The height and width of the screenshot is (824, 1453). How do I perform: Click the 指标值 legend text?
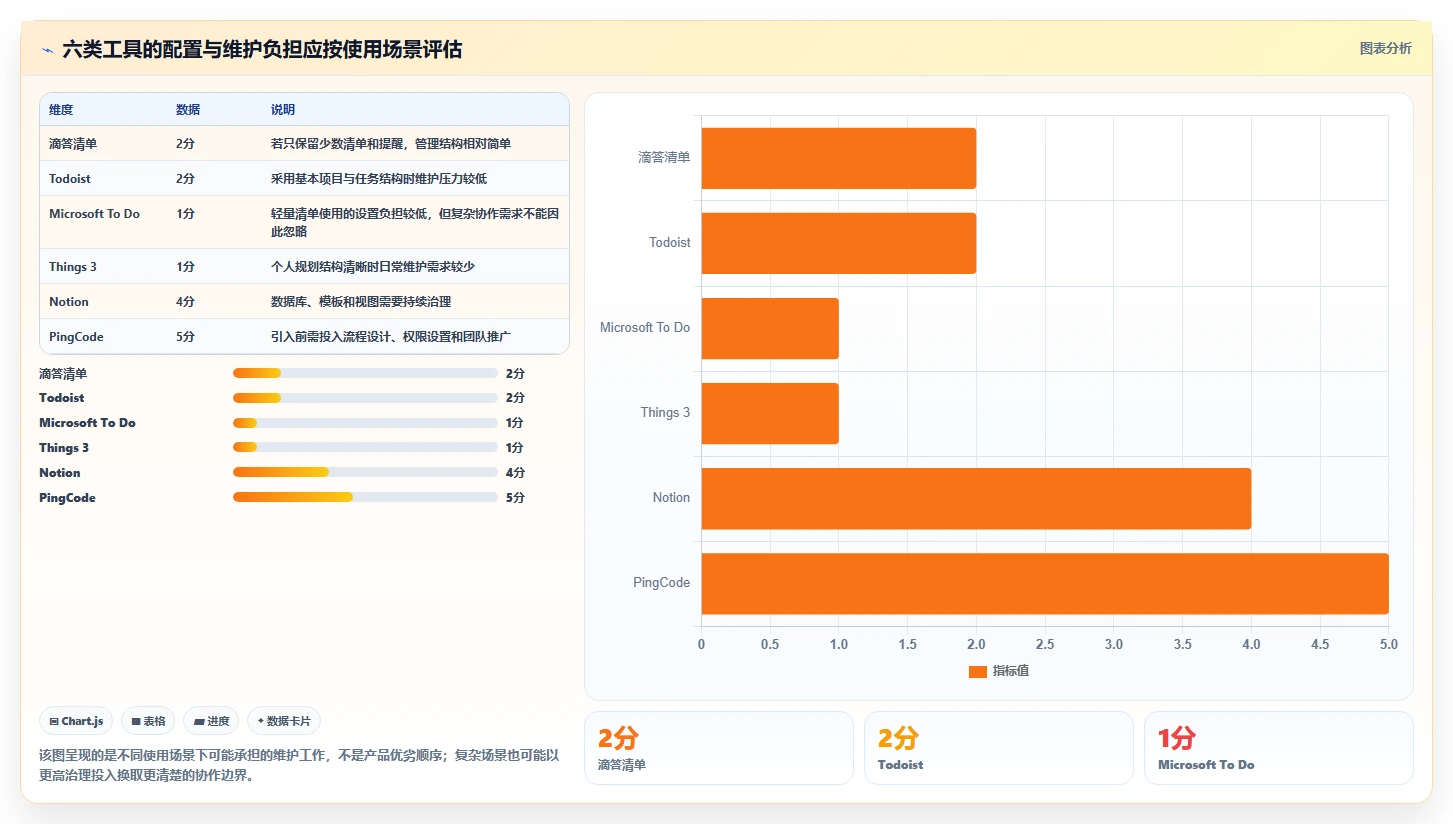pyautogui.click(x=1011, y=671)
